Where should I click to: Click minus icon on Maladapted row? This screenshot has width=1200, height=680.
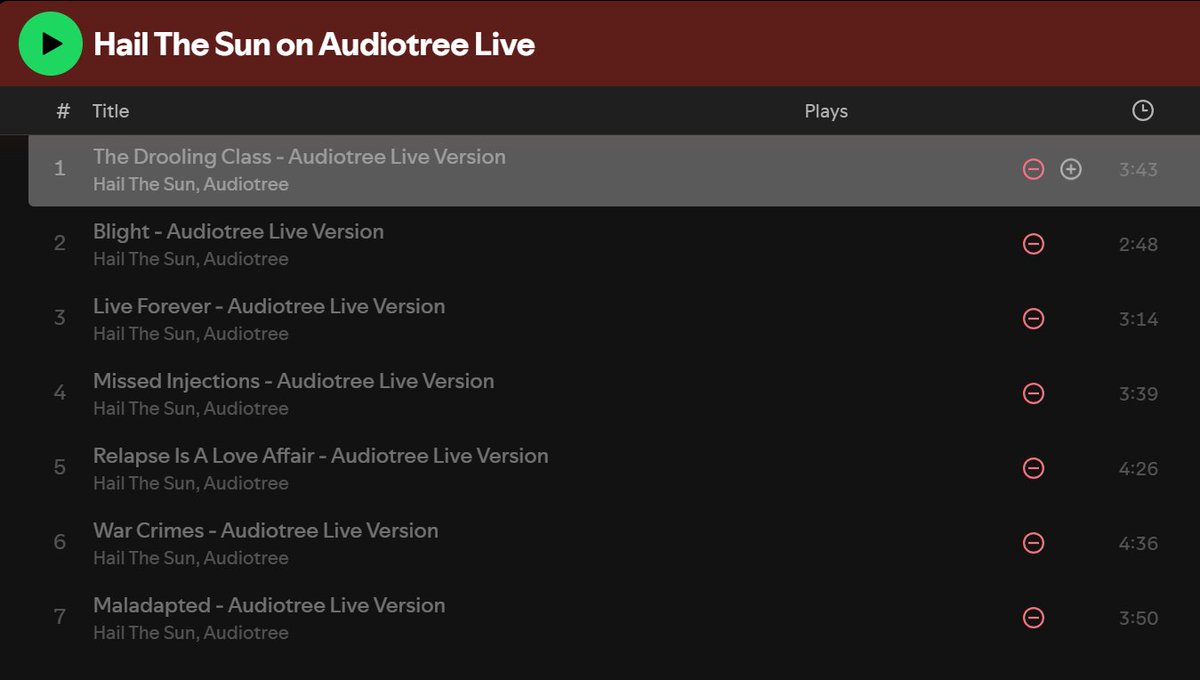click(x=1034, y=618)
